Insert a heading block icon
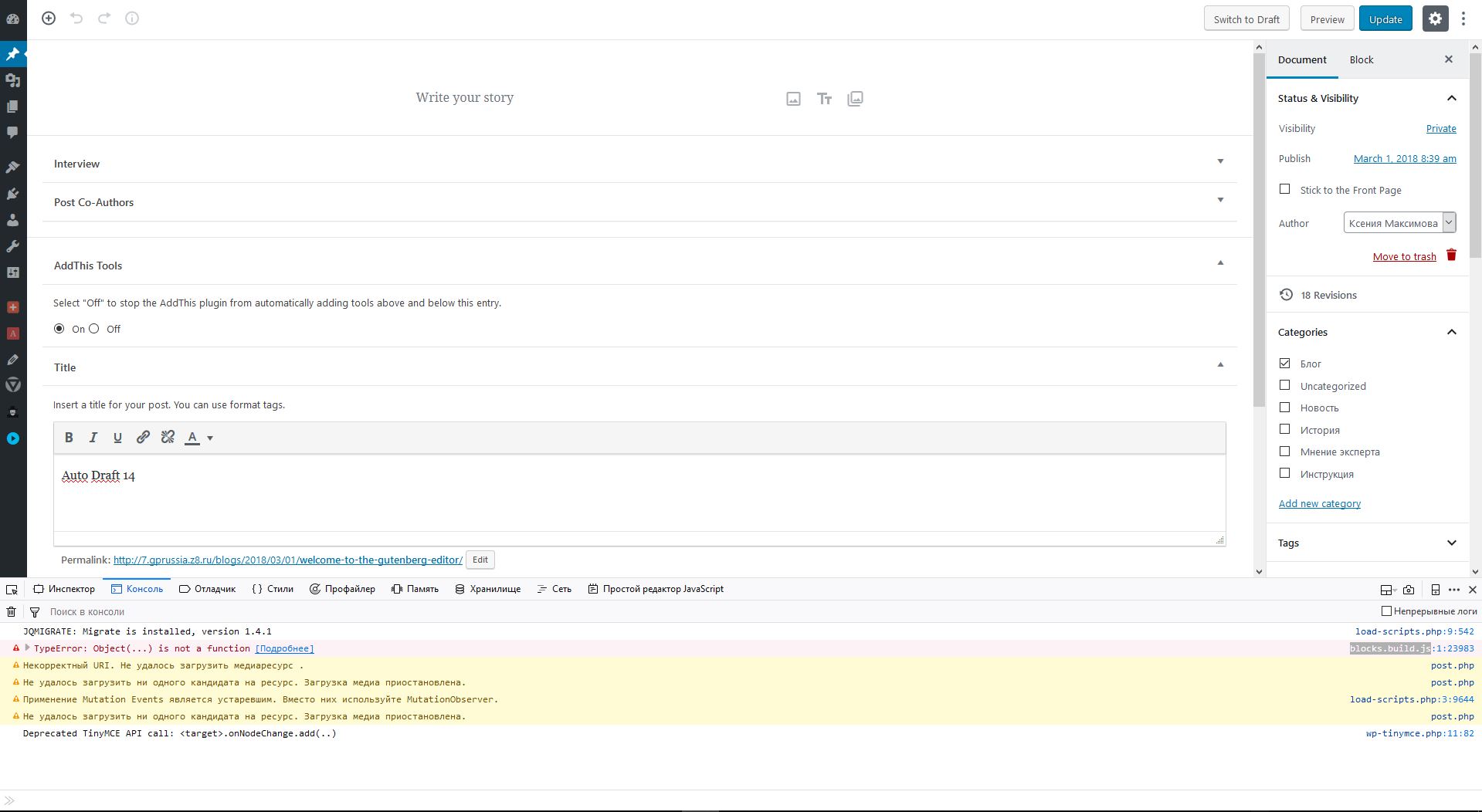This screenshot has height=812, width=1482. (x=824, y=99)
